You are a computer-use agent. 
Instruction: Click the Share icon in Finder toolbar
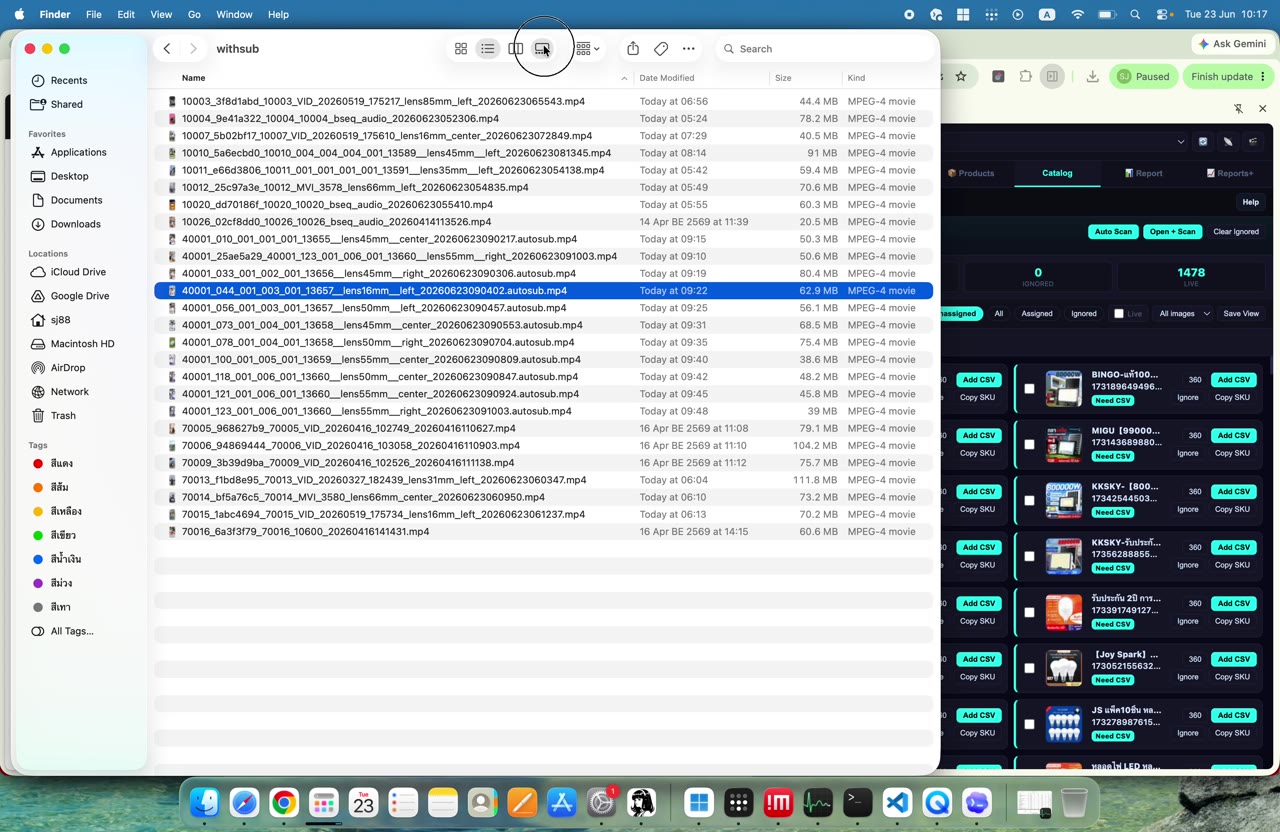click(633, 48)
